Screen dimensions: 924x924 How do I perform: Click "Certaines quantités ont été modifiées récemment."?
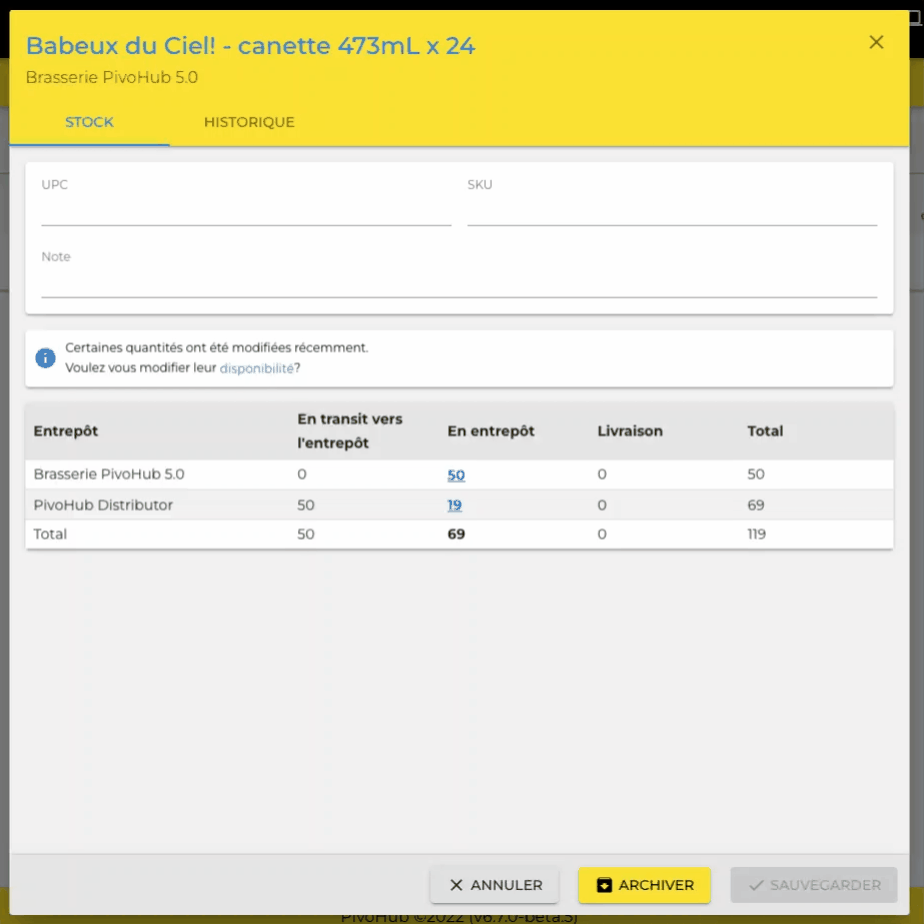[216, 348]
